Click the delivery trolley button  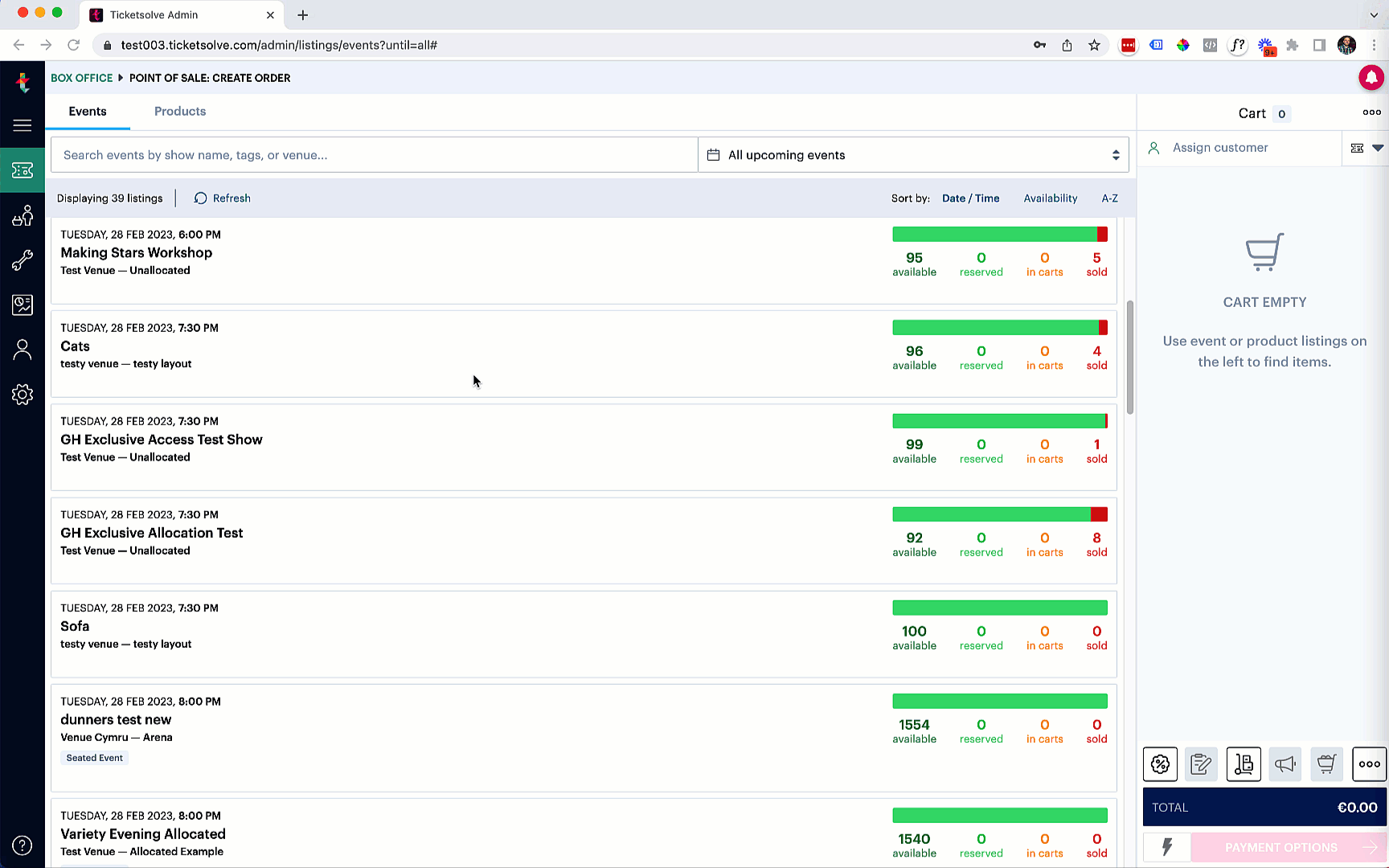pos(1244,764)
